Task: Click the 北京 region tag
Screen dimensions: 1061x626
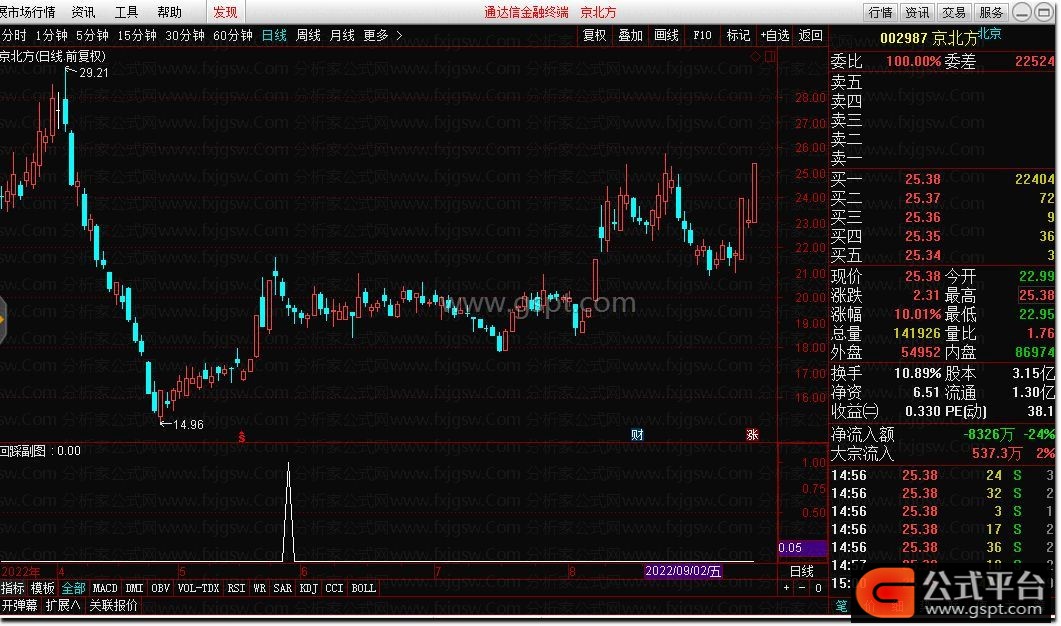Action: pos(990,33)
